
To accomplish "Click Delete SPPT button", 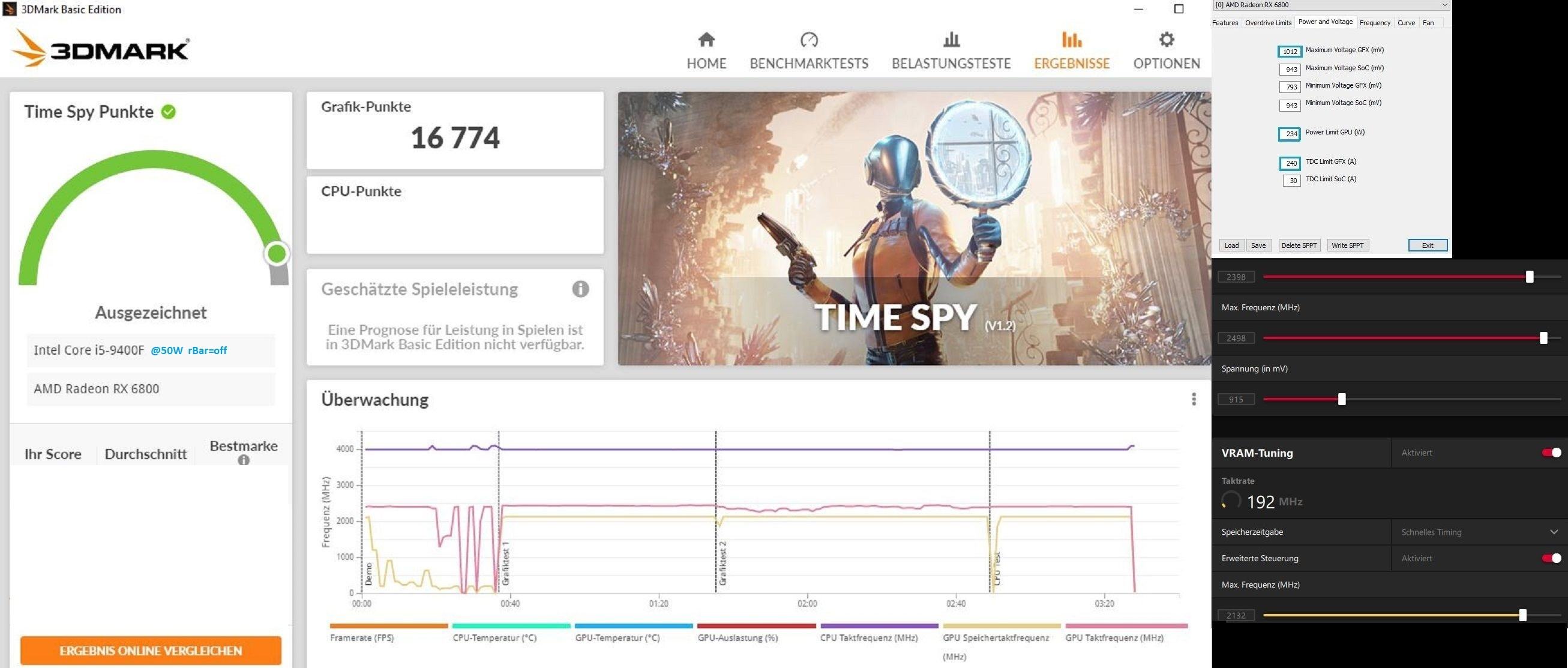I will 1299,245.
